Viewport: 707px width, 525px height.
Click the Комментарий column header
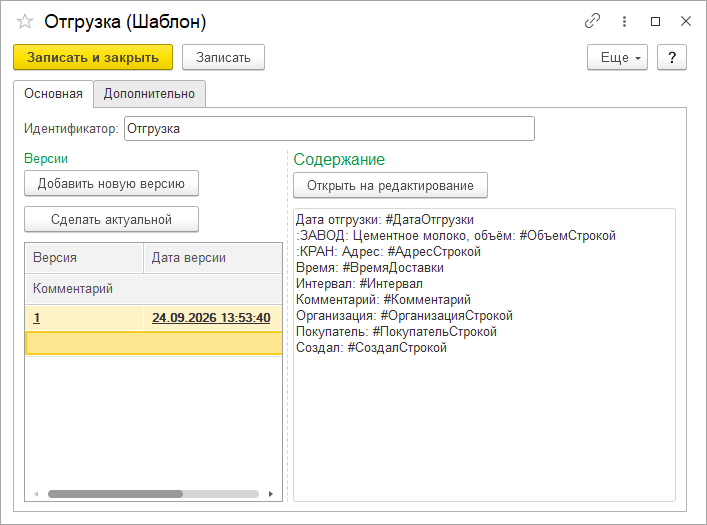[x=154, y=289]
